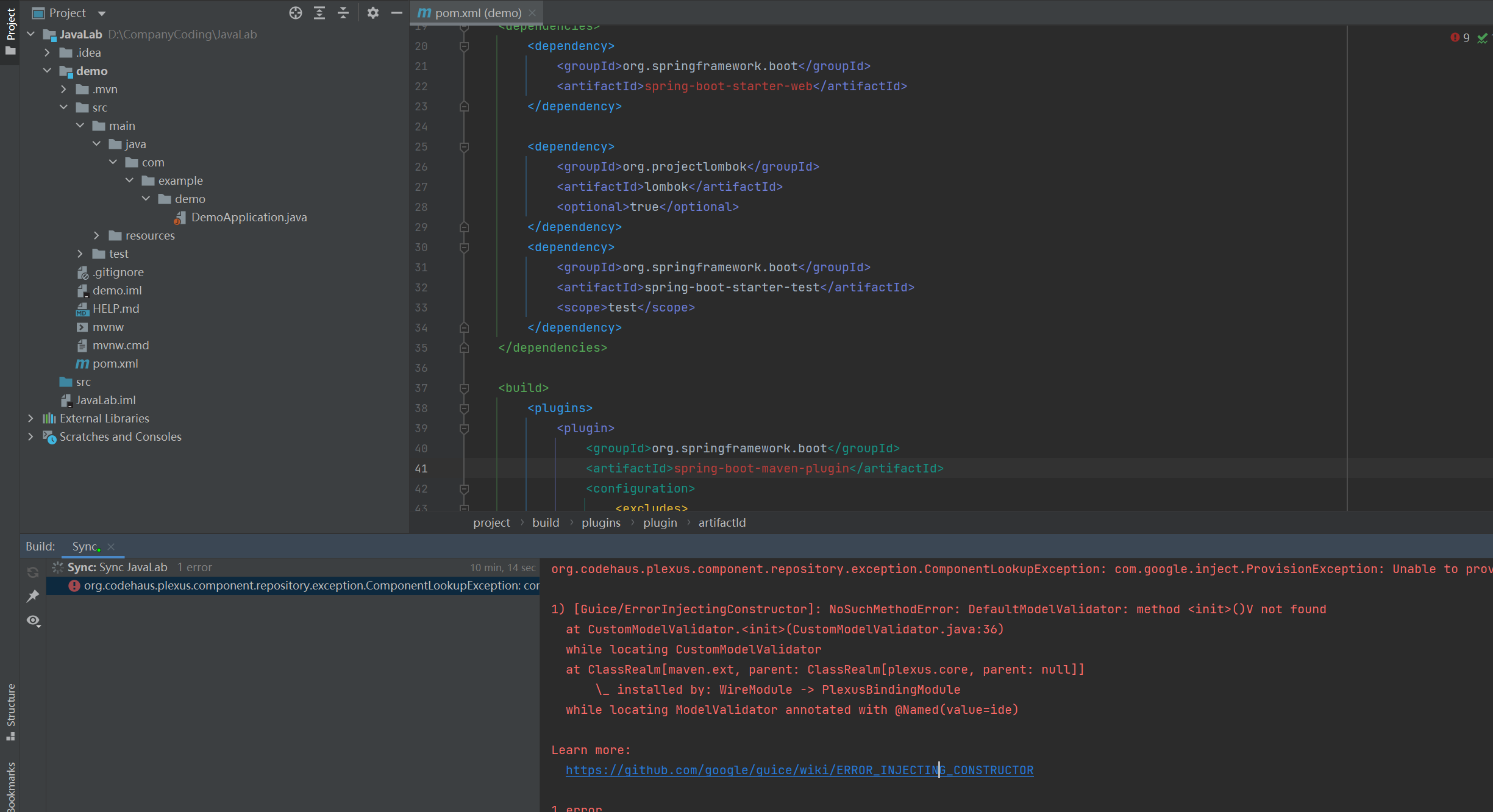1493x812 pixels.
Task: Click the Scroll To Source icon in toolbar
Action: (297, 13)
